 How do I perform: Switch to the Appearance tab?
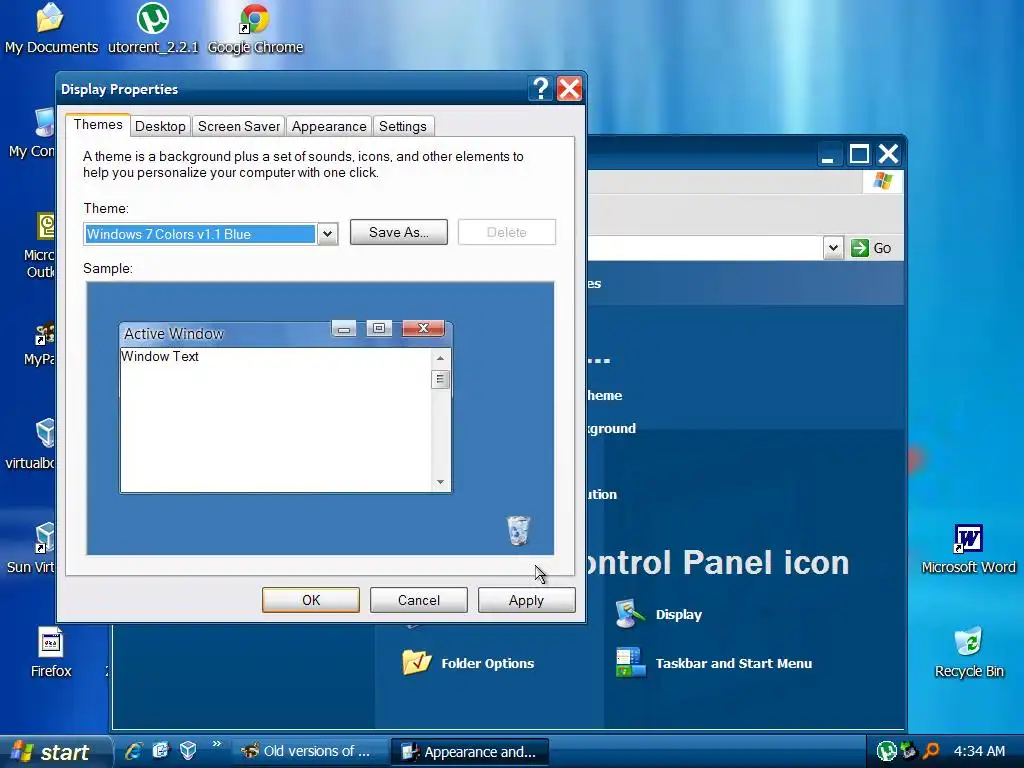[x=328, y=127]
